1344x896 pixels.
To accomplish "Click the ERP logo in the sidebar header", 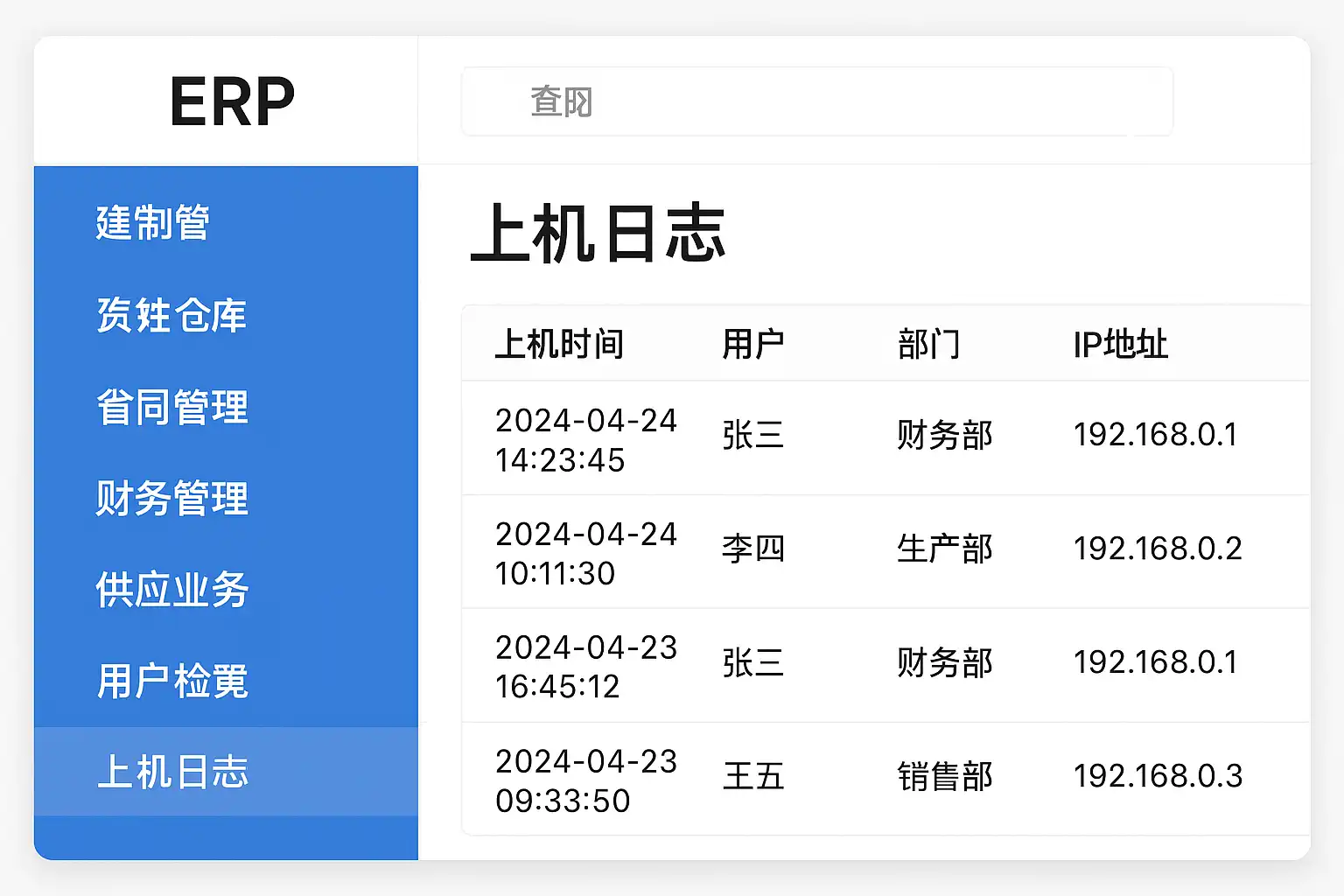I will [232, 101].
